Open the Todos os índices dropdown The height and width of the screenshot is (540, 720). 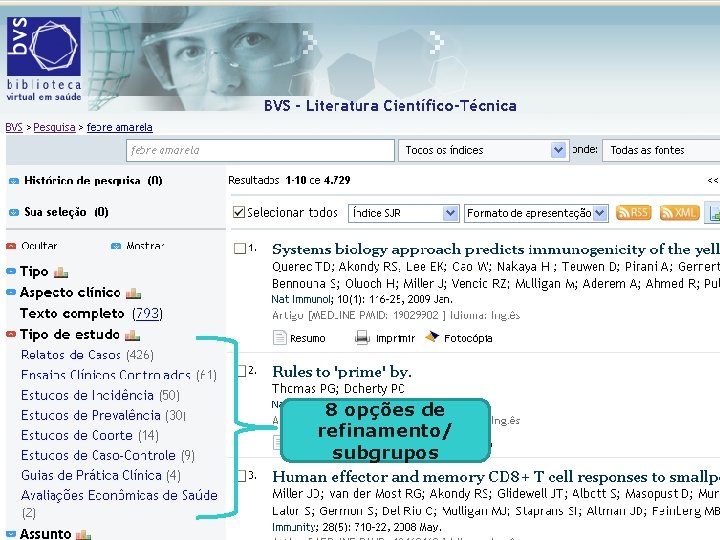(x=484, y=150)
